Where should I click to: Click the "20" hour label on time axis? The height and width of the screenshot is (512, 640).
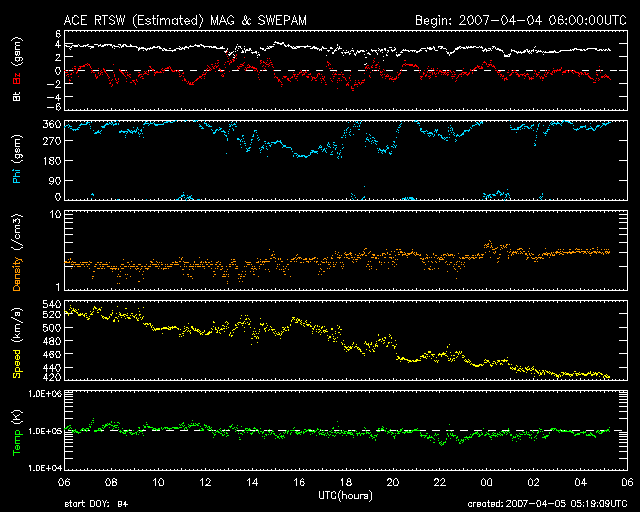(x=393, y=483)
